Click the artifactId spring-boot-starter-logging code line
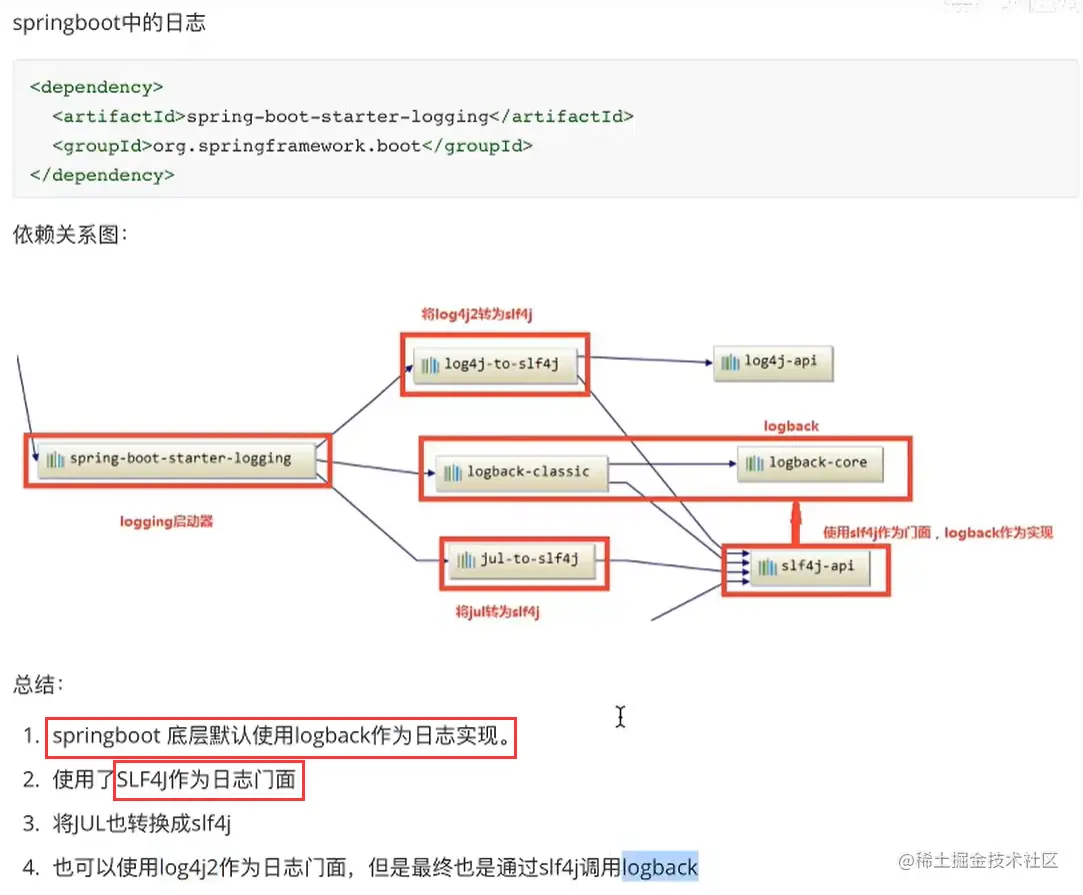This screenshot has width=1083, height=895. 343,117
